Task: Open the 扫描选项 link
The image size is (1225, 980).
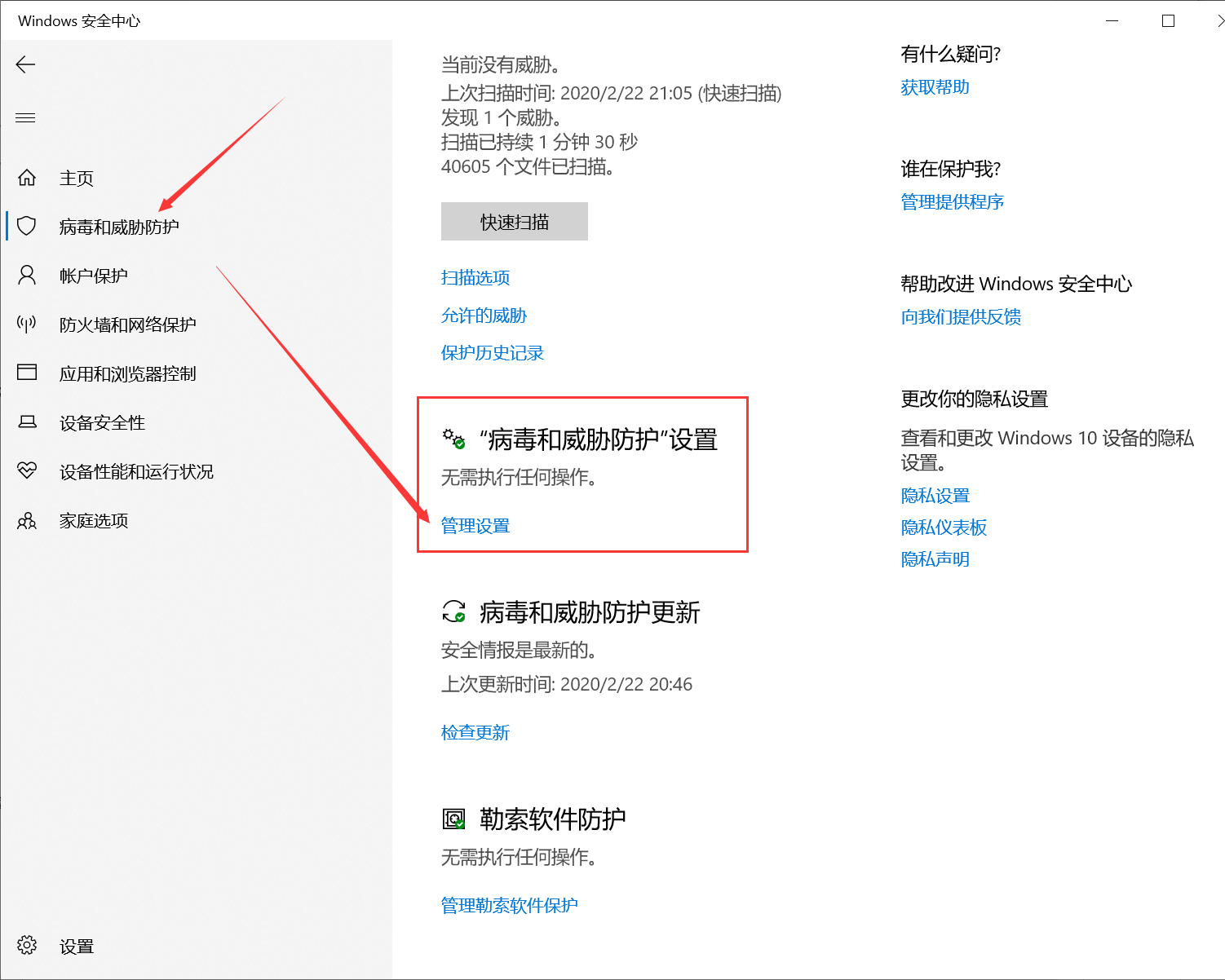Action: (475, 277)
